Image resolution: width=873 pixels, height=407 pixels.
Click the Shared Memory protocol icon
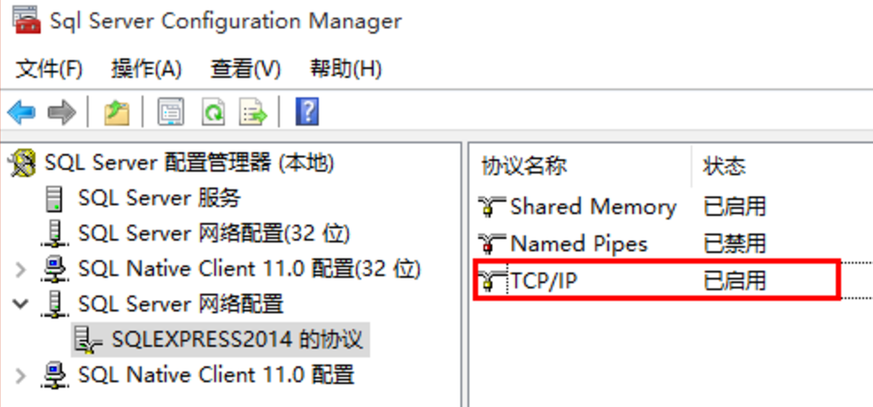coord(492,207)
